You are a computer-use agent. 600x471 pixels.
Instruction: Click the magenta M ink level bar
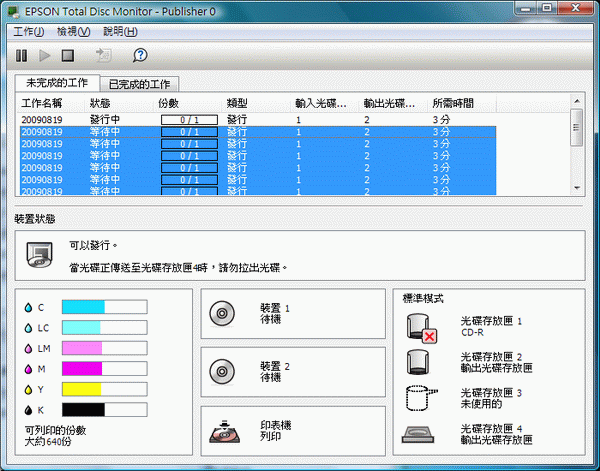(x=104, y=369)
